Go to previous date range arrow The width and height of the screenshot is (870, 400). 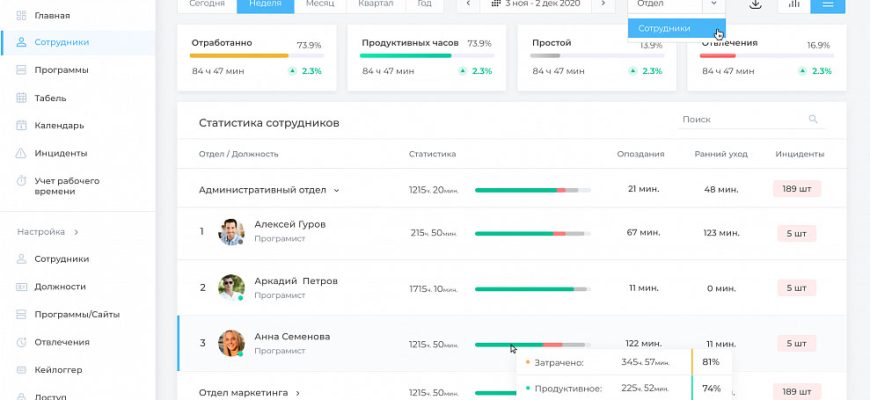tap(468, 5)
